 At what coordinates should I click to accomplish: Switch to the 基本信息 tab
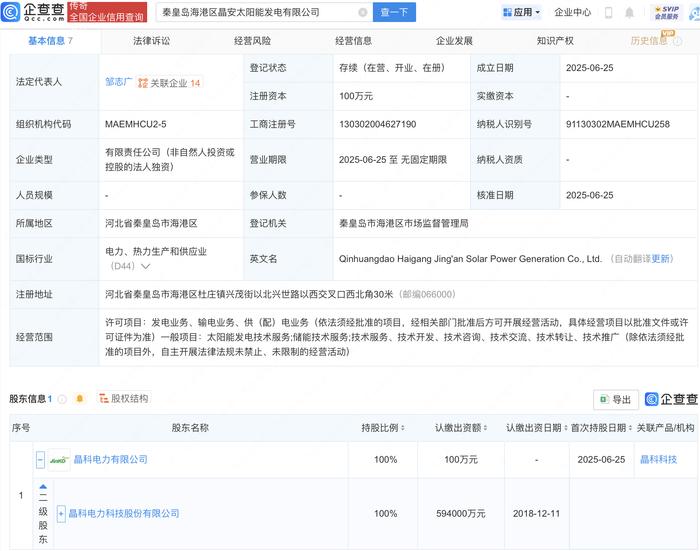[50, 41]
